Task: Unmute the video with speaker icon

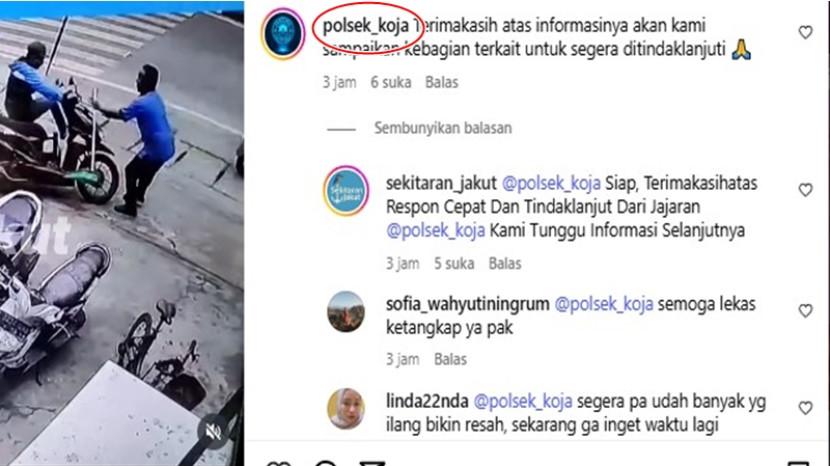Action: click(x=213, y=433)
